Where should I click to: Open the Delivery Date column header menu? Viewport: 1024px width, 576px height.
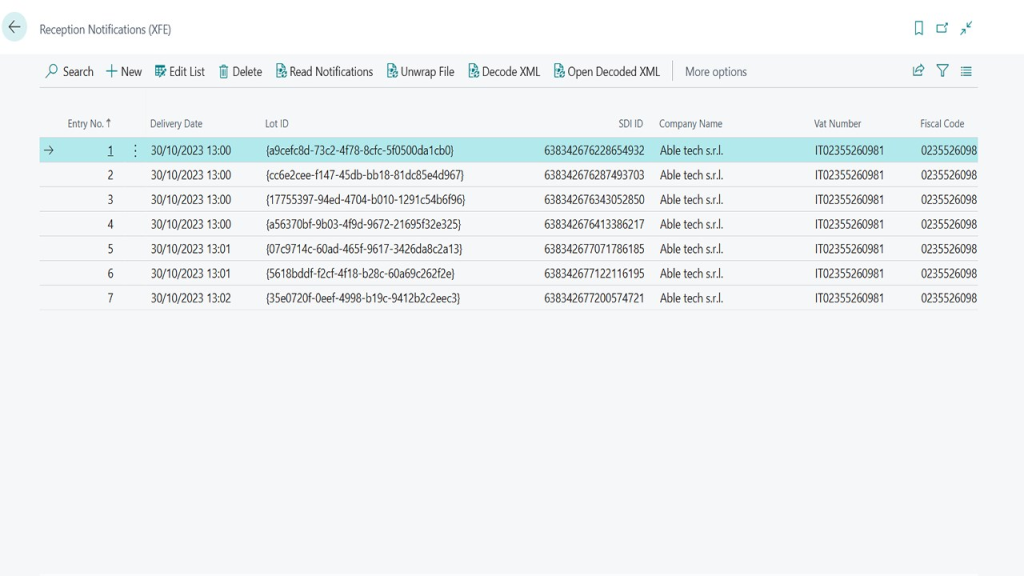176,124
